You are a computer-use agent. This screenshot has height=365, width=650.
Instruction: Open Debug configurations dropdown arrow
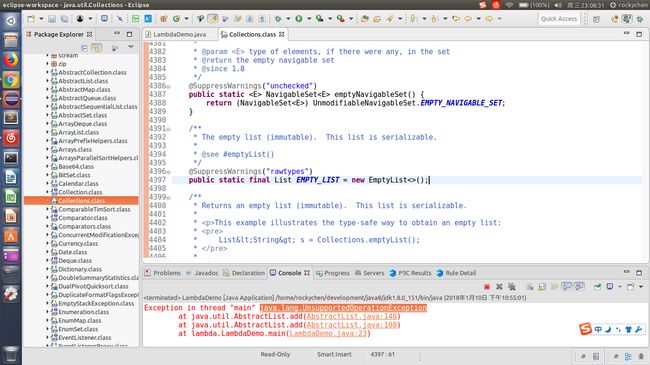(288, 19)
